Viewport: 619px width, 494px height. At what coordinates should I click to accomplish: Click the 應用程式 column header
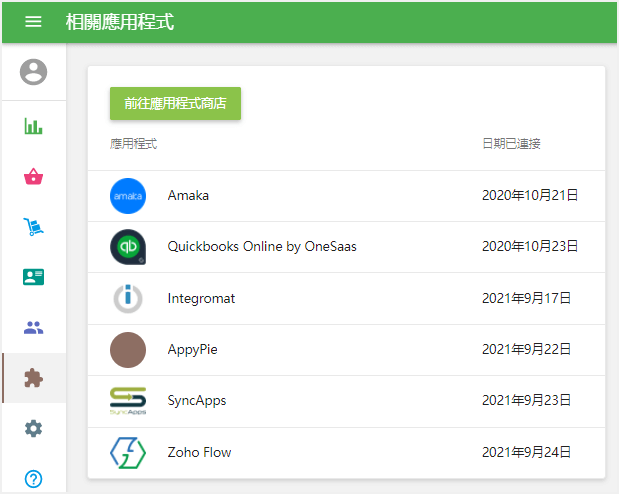[133, 144]
